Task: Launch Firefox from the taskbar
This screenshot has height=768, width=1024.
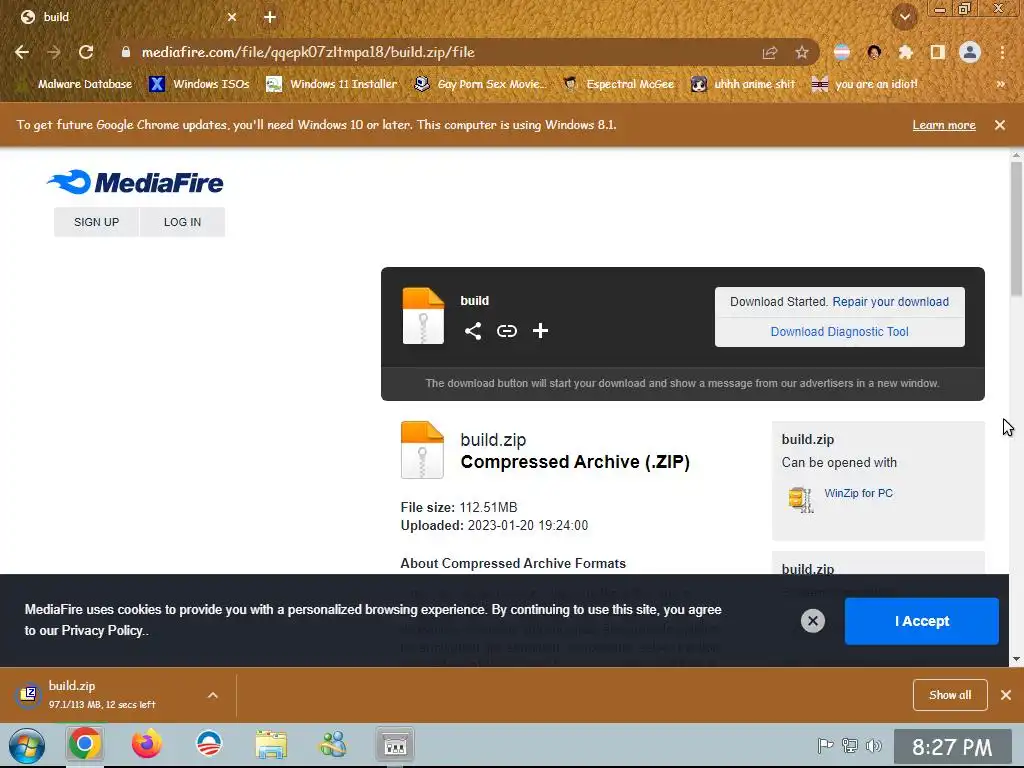Action: tap(146, 744)
